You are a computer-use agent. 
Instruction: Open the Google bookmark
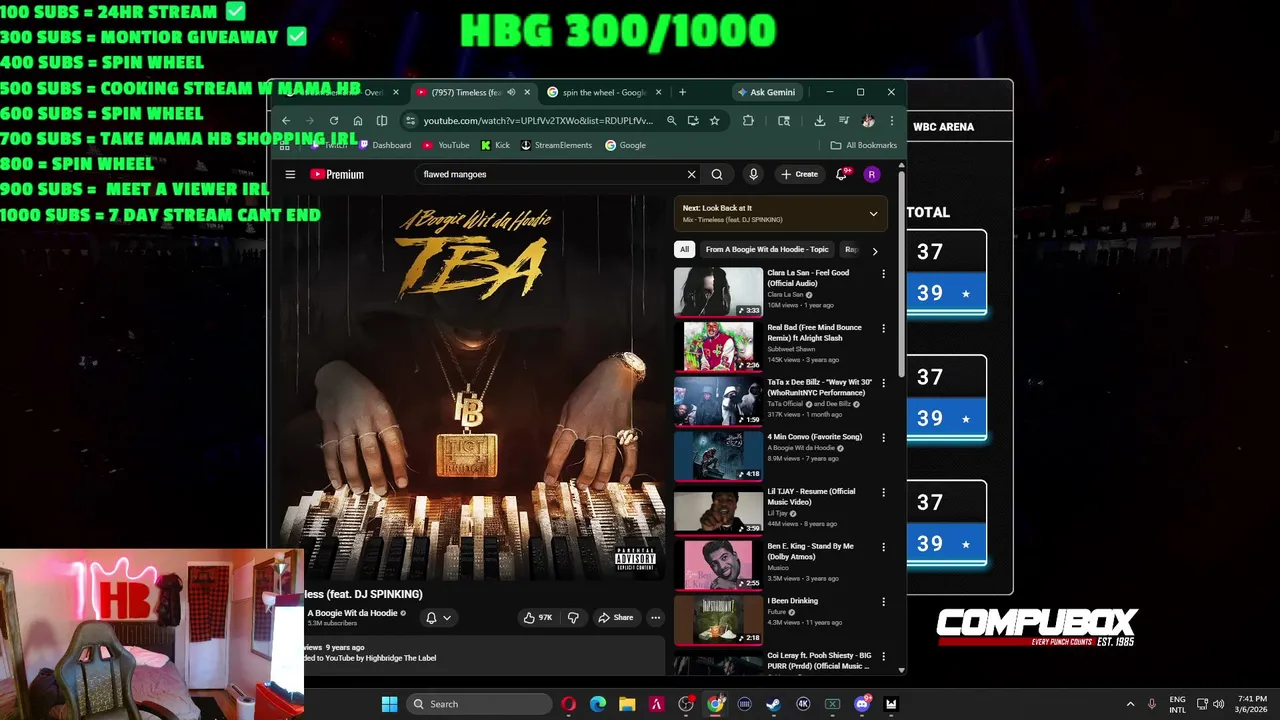625,145
